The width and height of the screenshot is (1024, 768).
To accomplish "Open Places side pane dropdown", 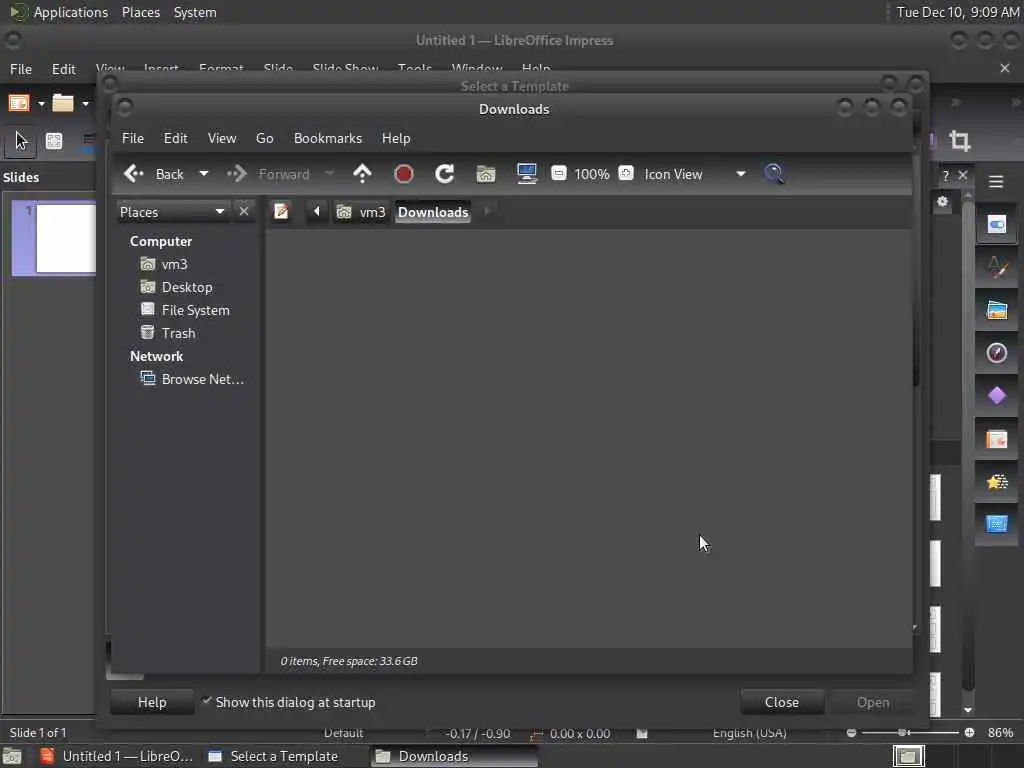I will pos(172,212).
